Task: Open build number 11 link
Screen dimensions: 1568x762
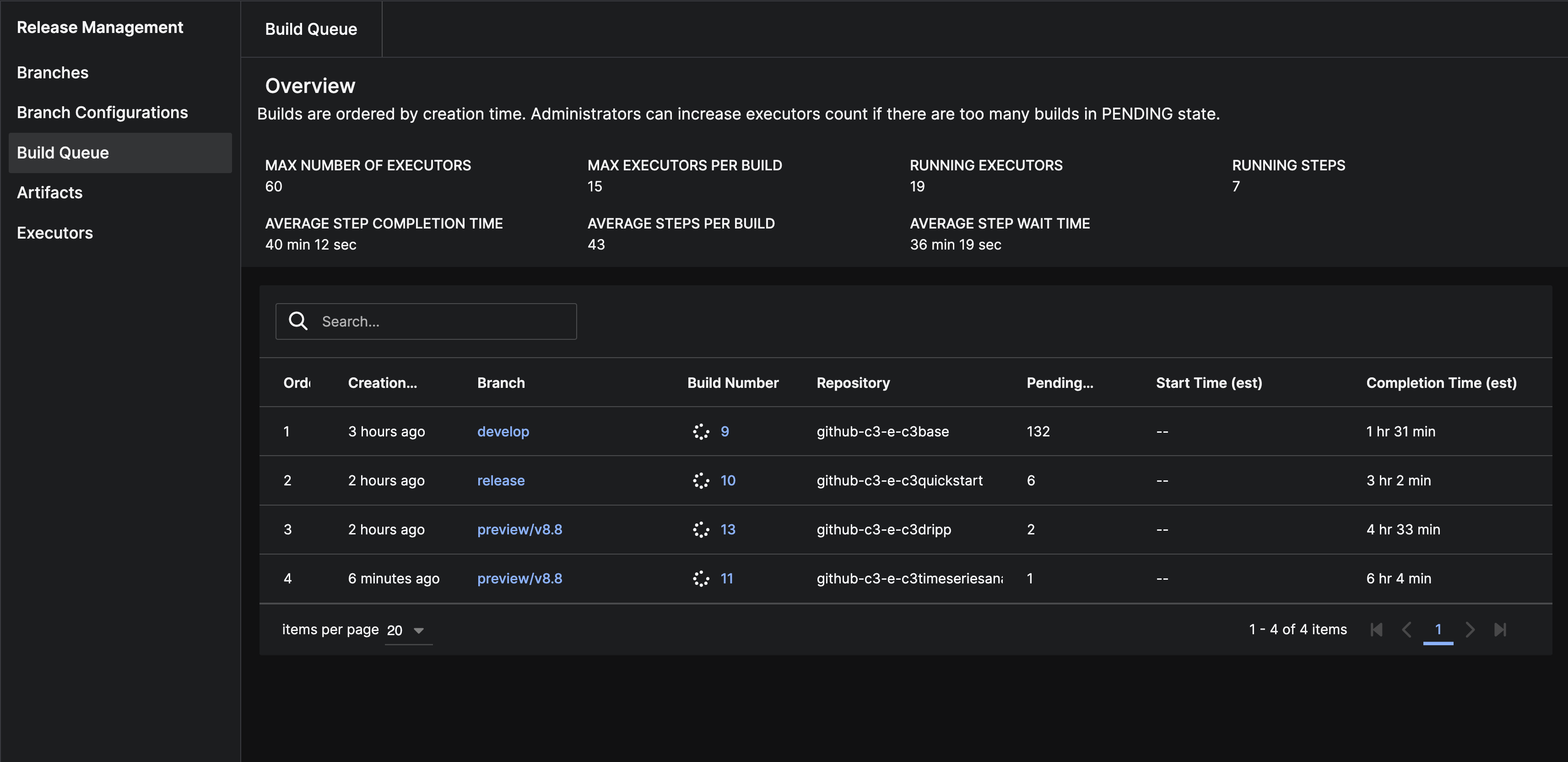Action: click(726, 579)
